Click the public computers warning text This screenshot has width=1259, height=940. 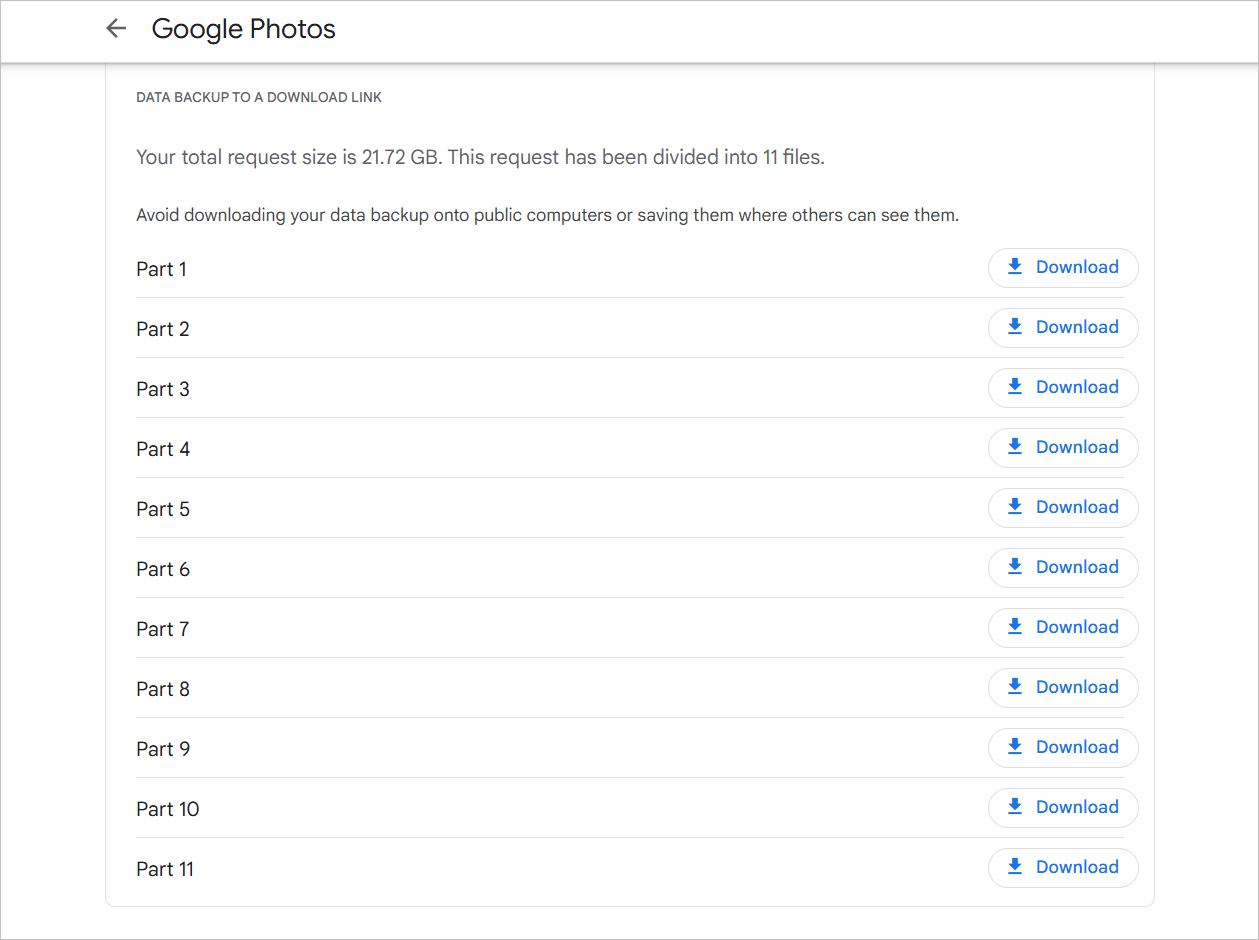[547, 215]
